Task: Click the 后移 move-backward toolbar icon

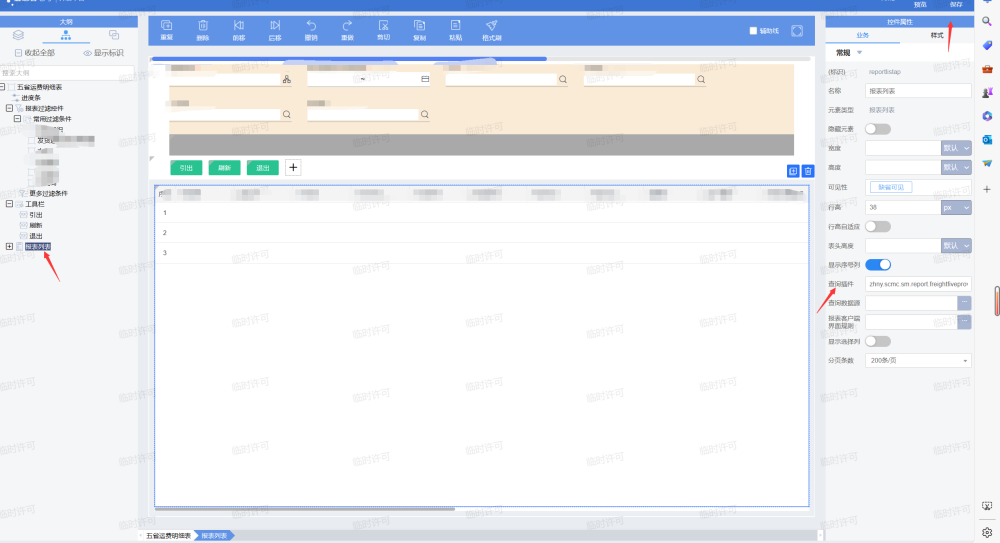Action: pyautogui.click(x=275, y=26)
